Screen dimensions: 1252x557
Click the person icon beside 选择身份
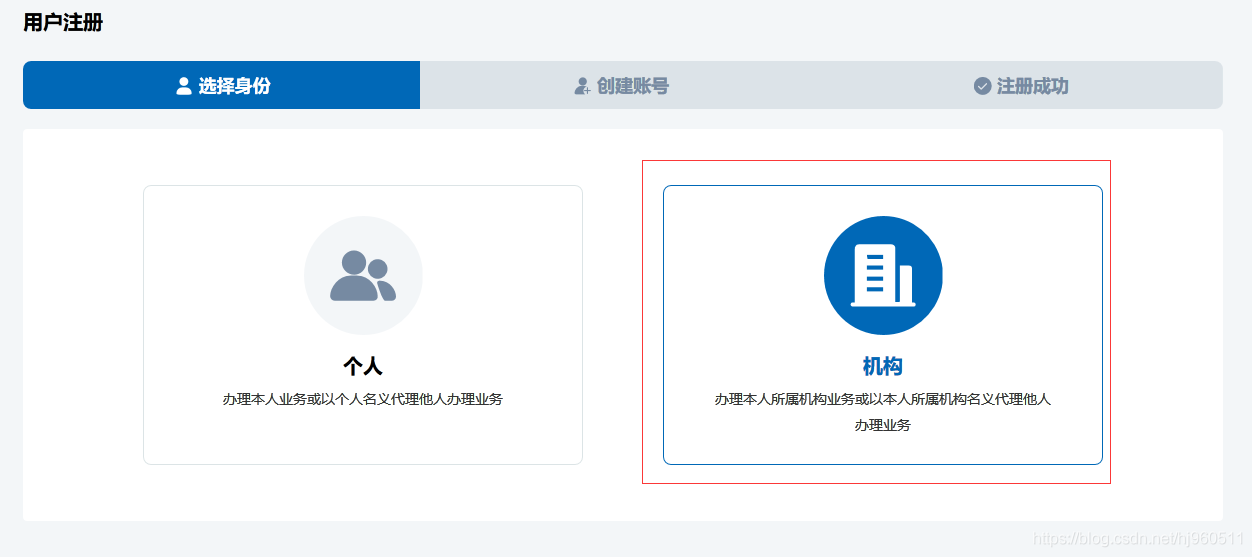184,86
